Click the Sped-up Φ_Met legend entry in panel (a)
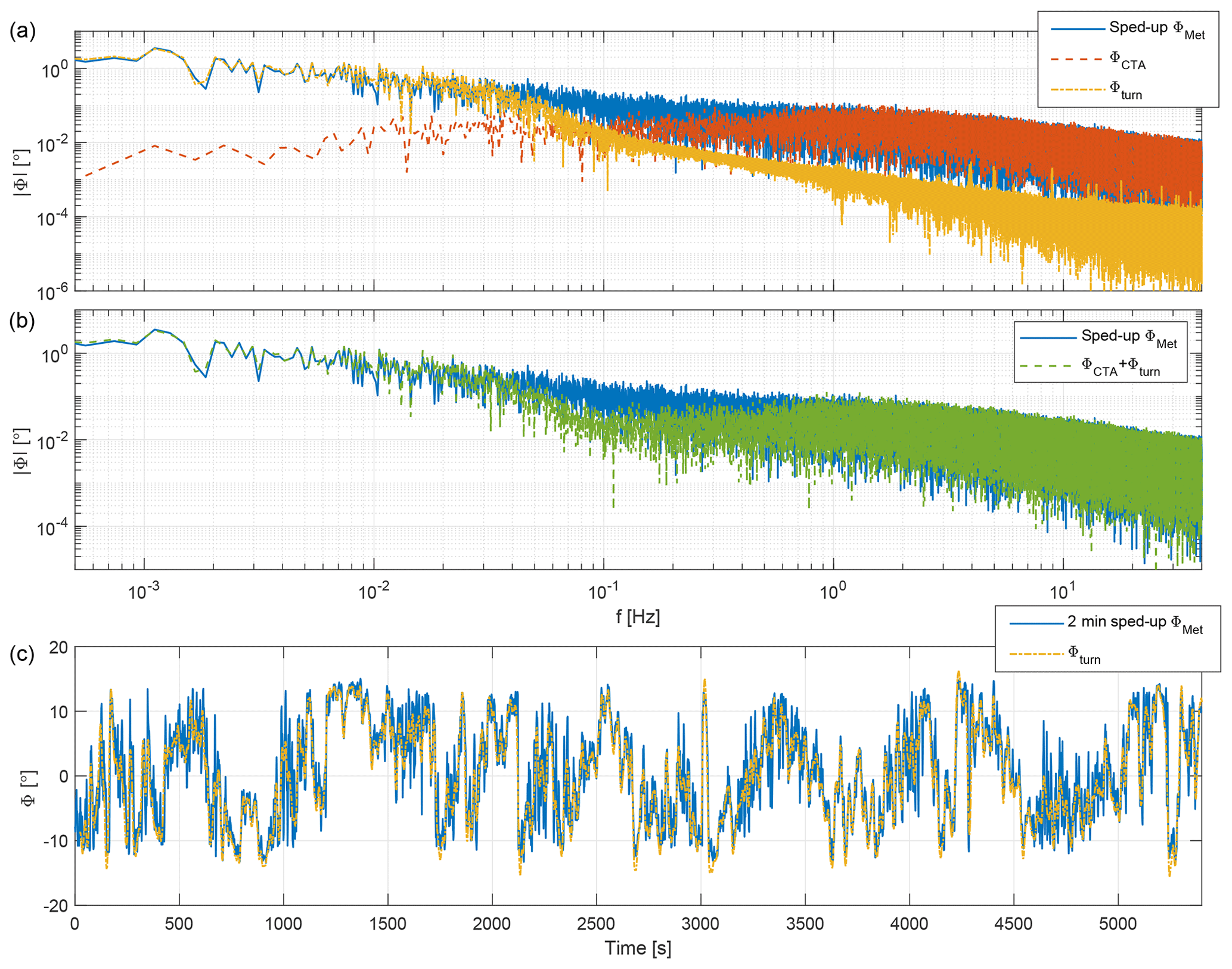 point(1155,29)
